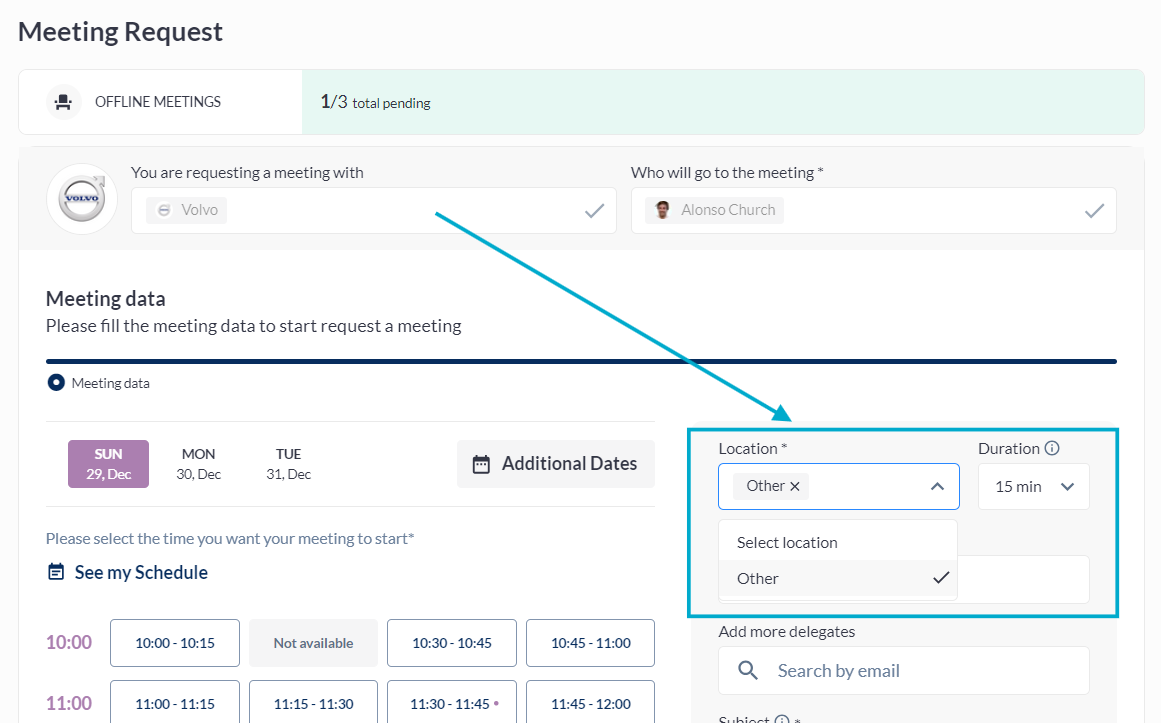Open Additional Dates
Image resolution: width=1161 pixels, height=723 pixels.
[555, 464]
